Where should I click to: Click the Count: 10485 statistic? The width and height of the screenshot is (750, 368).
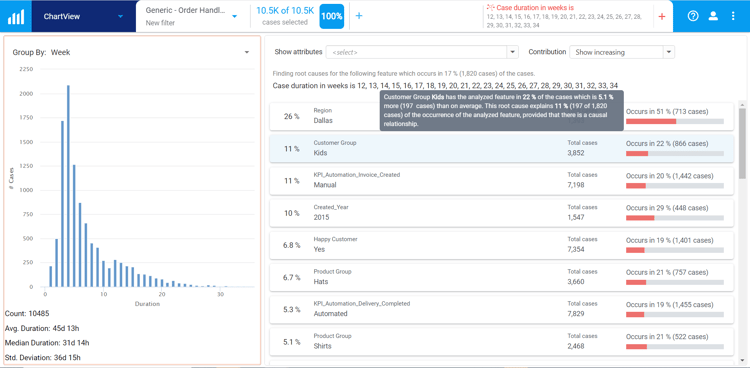tap(27, 313)
